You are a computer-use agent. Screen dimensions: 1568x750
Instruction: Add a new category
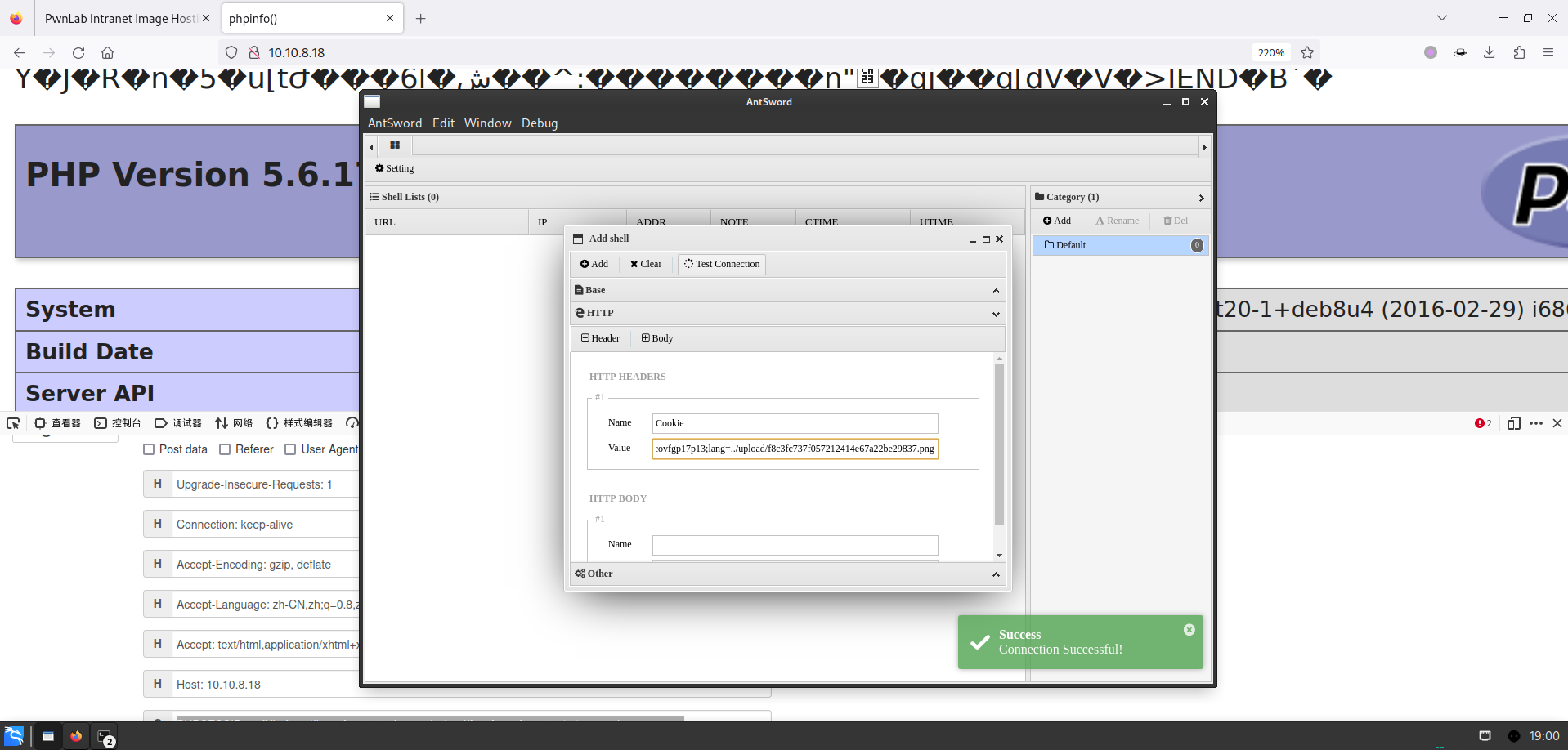1056,221
